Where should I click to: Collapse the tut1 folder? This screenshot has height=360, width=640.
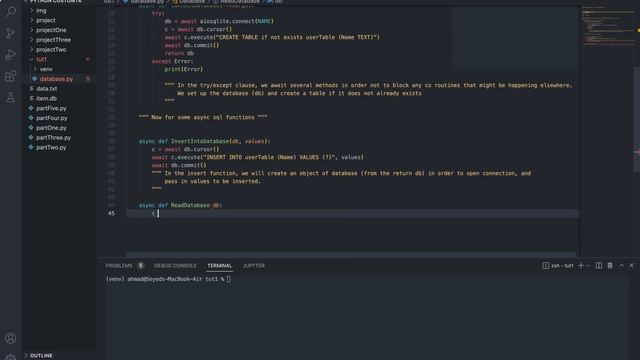pyautogui.click(x=32, y=59)
